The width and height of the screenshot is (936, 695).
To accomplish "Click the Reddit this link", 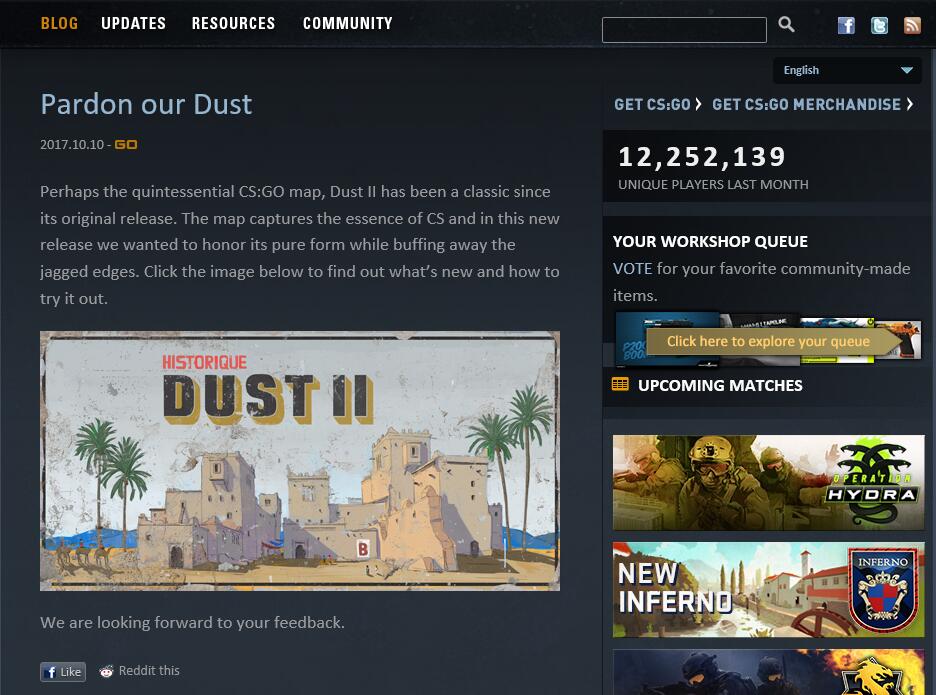I will pos(149,671).
